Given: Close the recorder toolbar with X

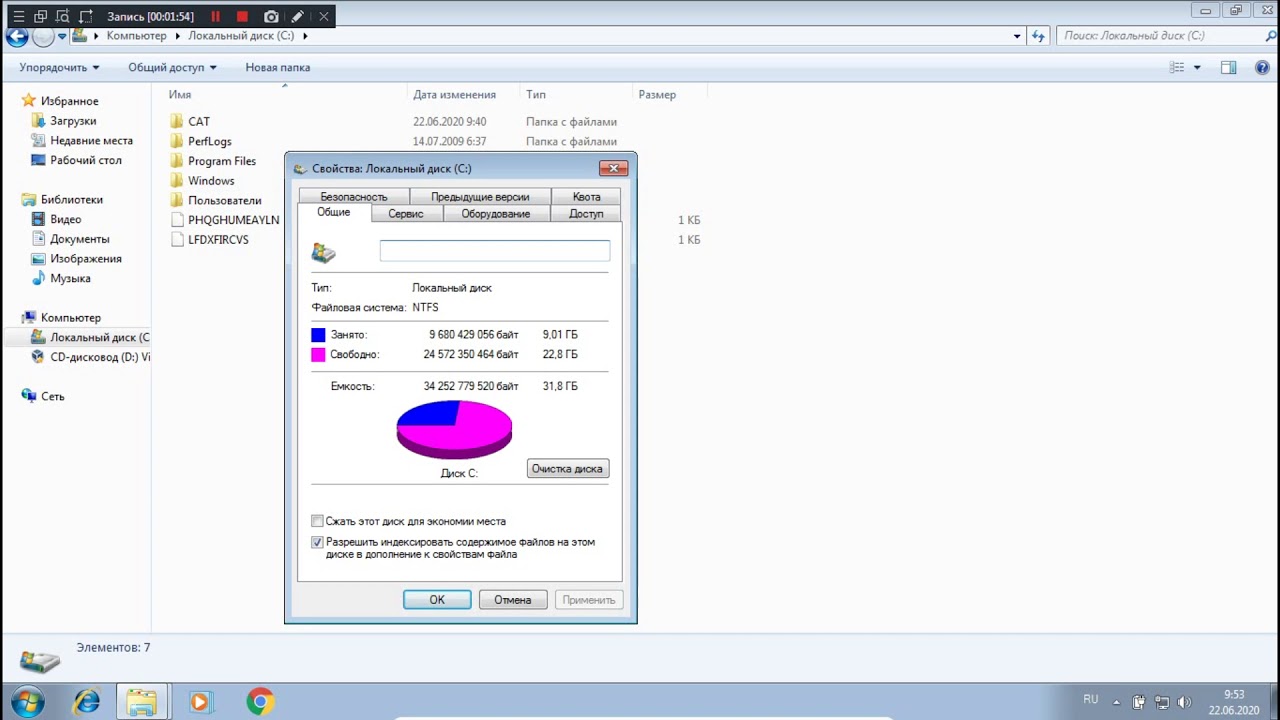Looking at the screenshot, I should pos(323,16).
